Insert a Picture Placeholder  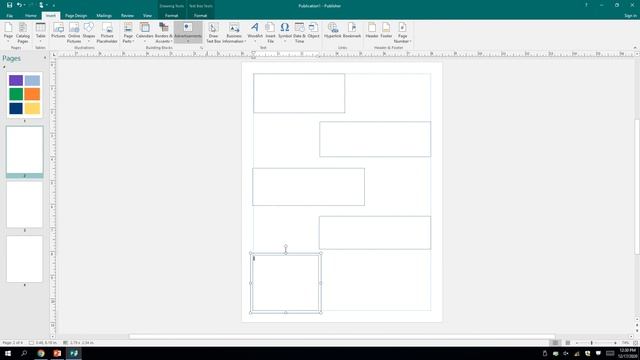(x=107, y=33)
